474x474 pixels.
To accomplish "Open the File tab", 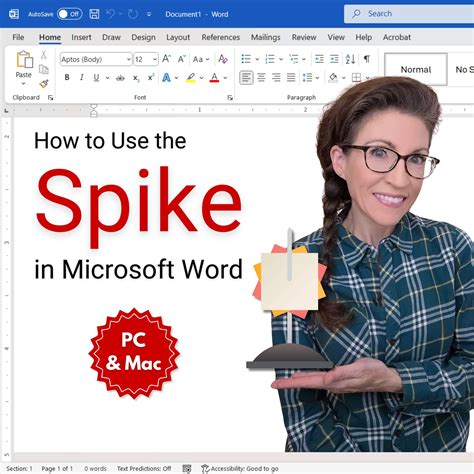I will click(x=18, y=37).
